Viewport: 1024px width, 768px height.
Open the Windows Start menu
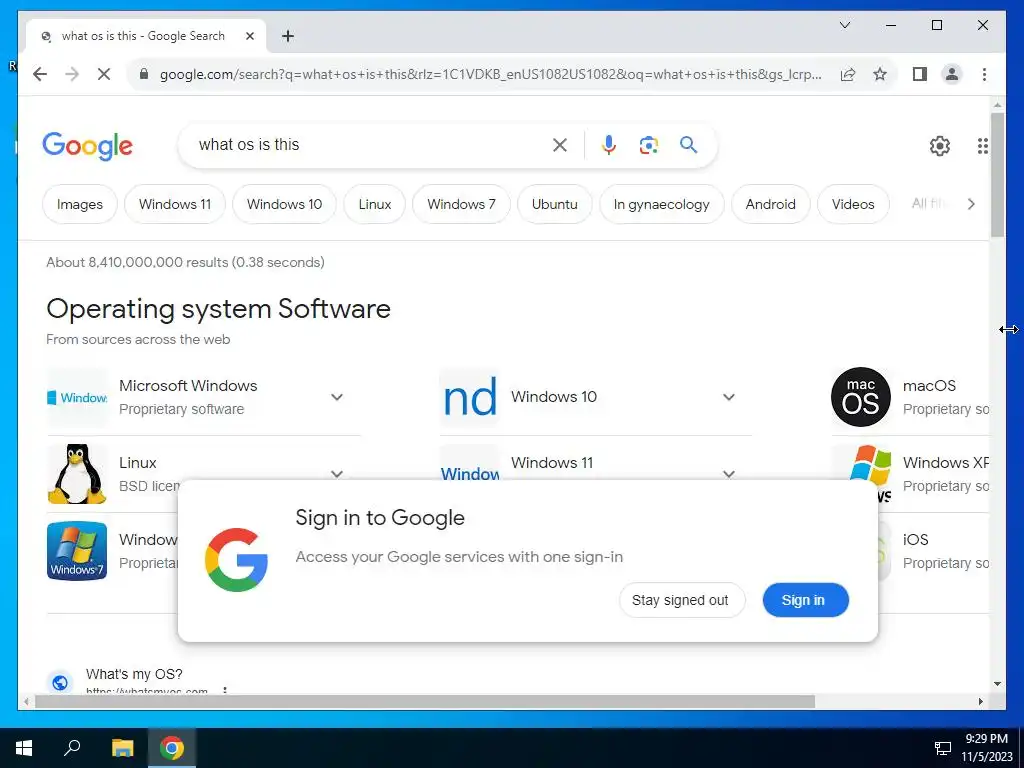click(x=24, y=748)
